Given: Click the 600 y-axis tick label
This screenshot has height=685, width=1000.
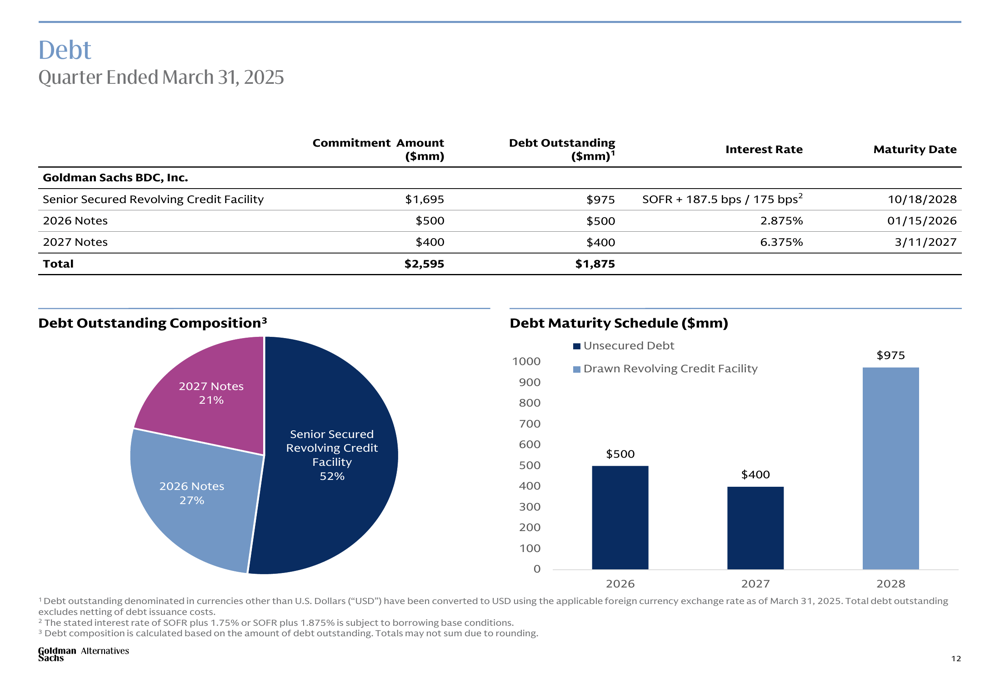Looking at the screenshot, I should point(529,445).
